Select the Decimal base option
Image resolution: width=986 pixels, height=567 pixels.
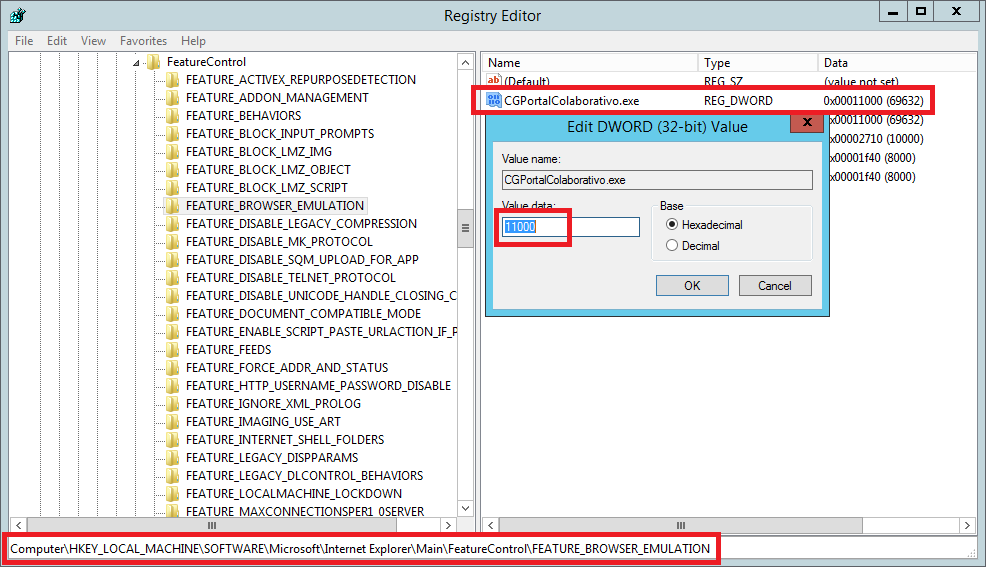click(x=672, y=246)
